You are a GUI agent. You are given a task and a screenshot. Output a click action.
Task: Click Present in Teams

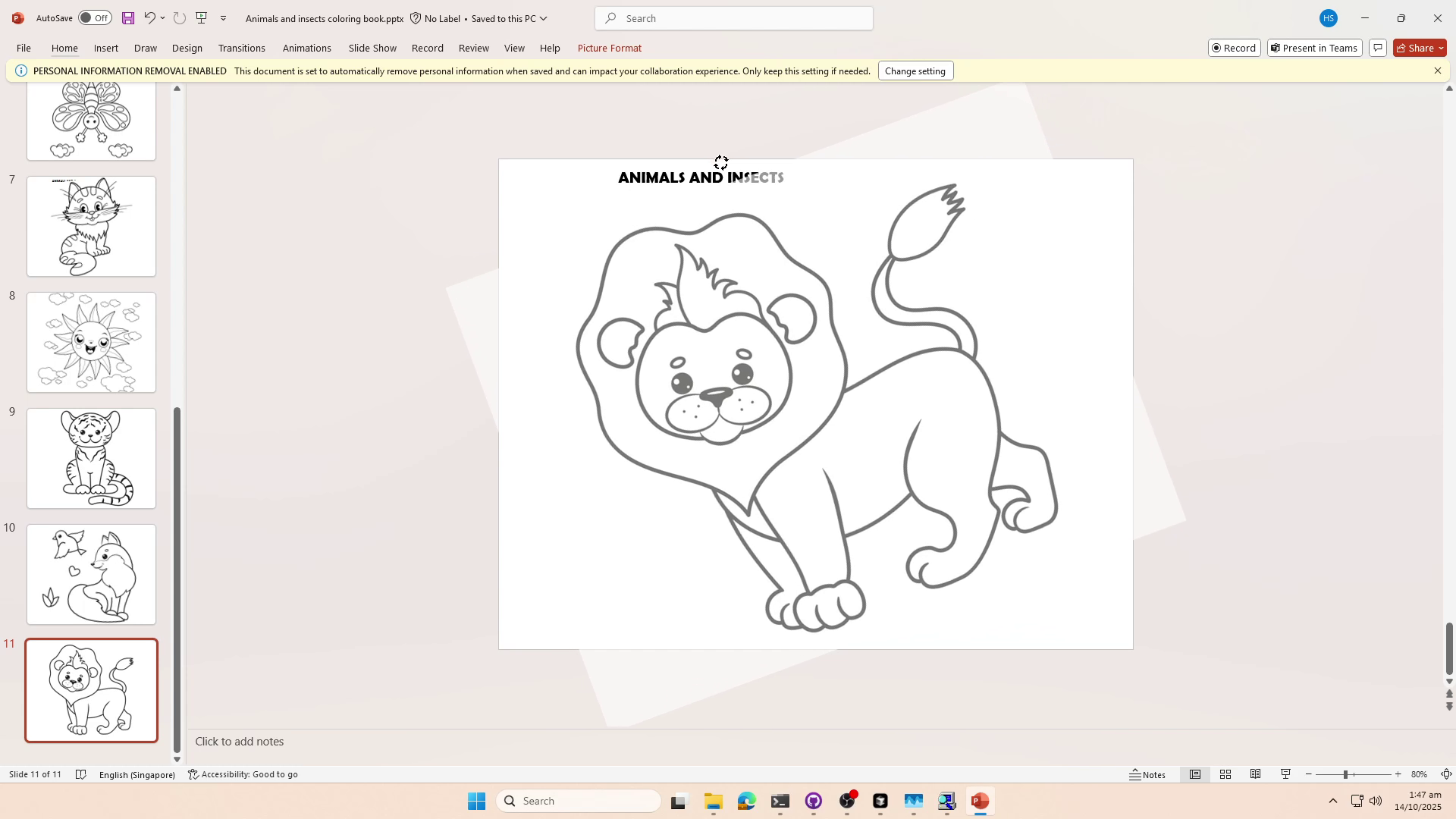1313,48
